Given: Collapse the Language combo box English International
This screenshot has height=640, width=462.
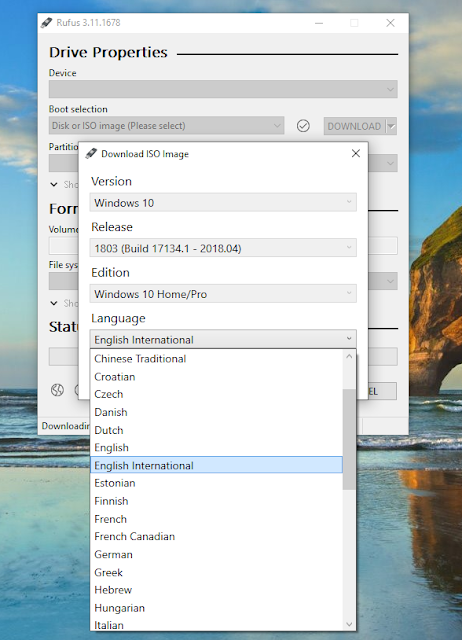Looking at the screenshot, I should tap(223, 339).
